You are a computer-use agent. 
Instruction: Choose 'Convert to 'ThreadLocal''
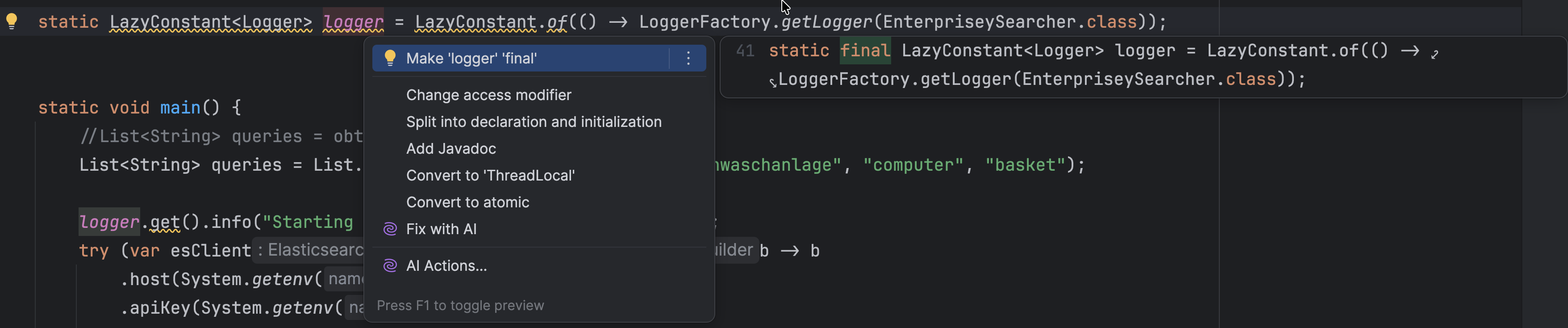click(490, 175)
